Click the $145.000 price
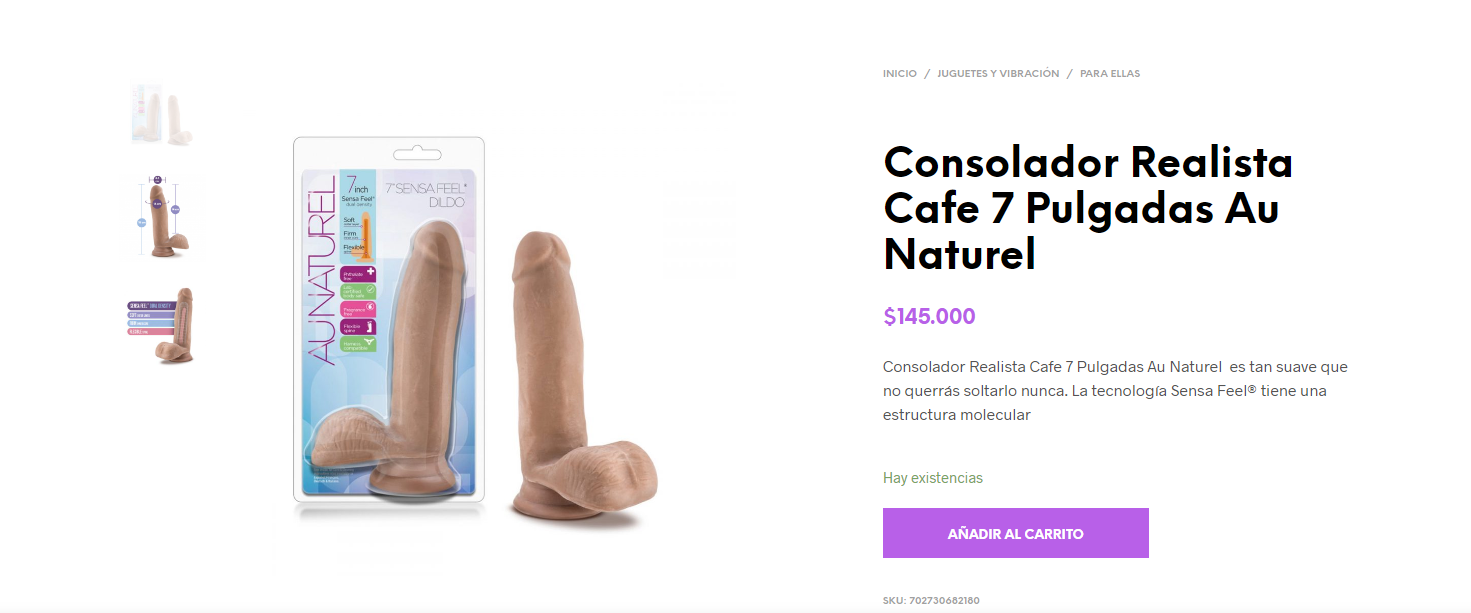 coord(929,317)
